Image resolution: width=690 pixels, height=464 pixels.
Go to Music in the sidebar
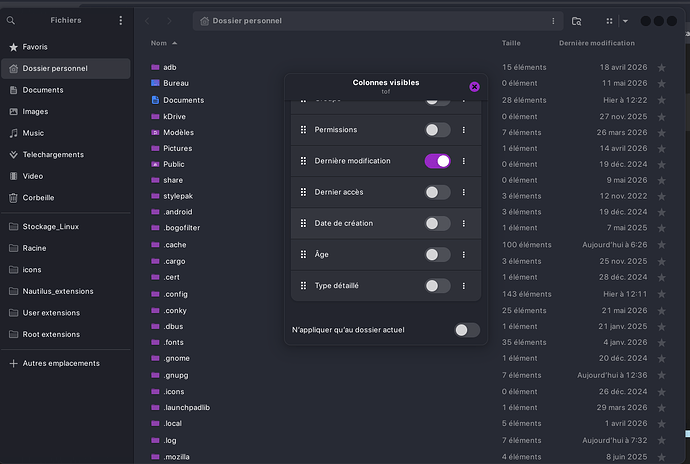coord(66,133)
